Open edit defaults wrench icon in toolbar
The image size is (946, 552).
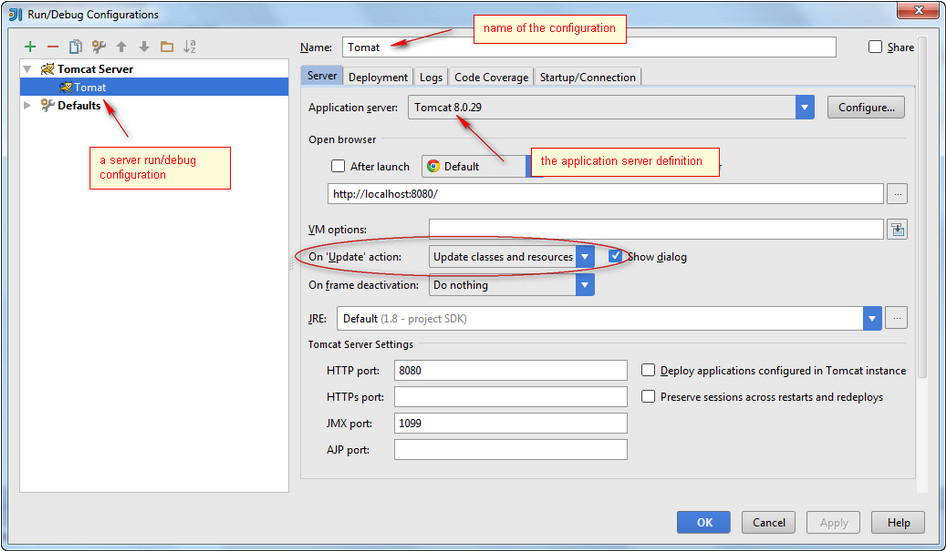click(x=98, y=46)
